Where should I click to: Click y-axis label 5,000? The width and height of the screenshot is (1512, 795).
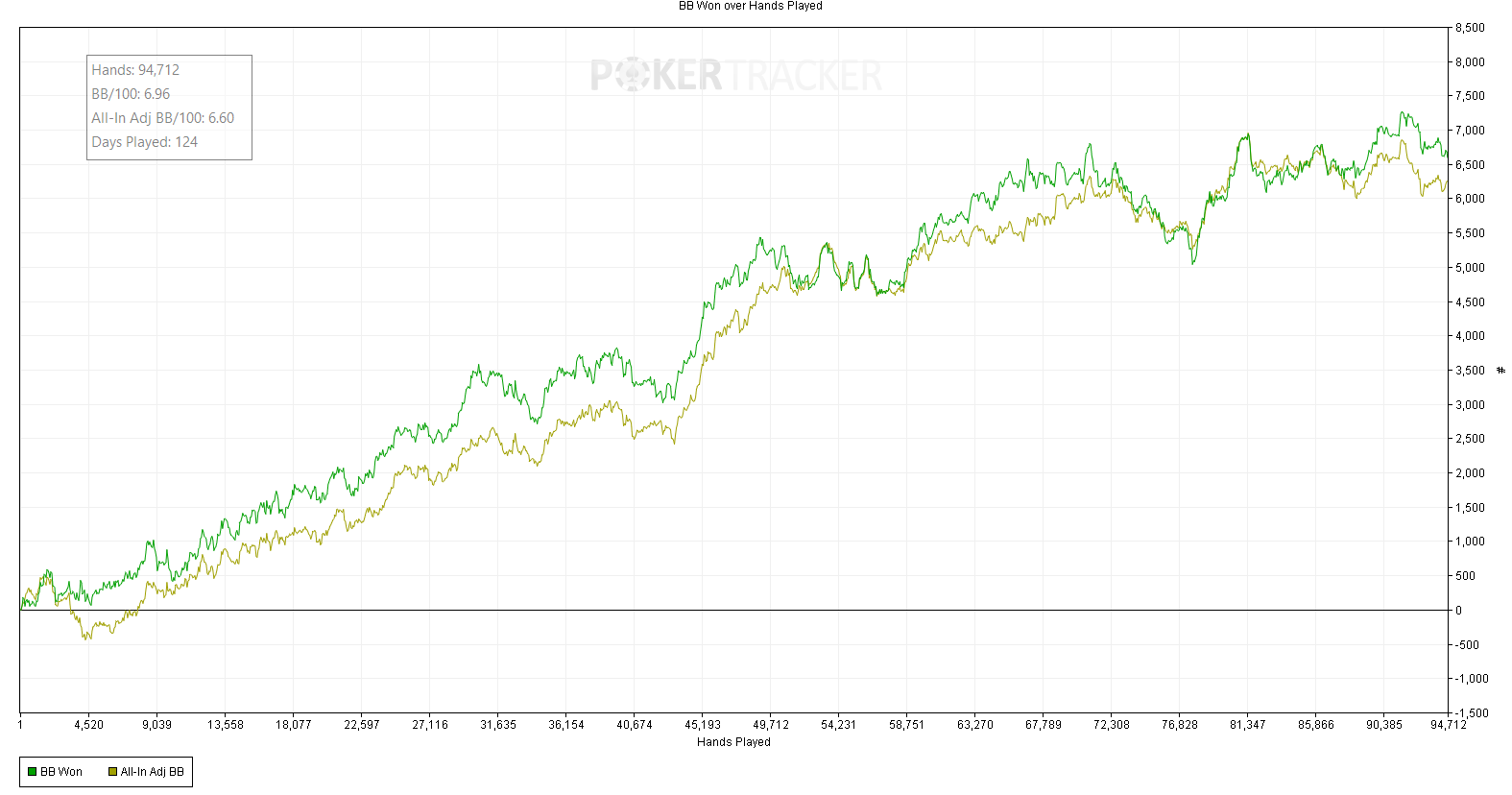tap(1470, 268)
